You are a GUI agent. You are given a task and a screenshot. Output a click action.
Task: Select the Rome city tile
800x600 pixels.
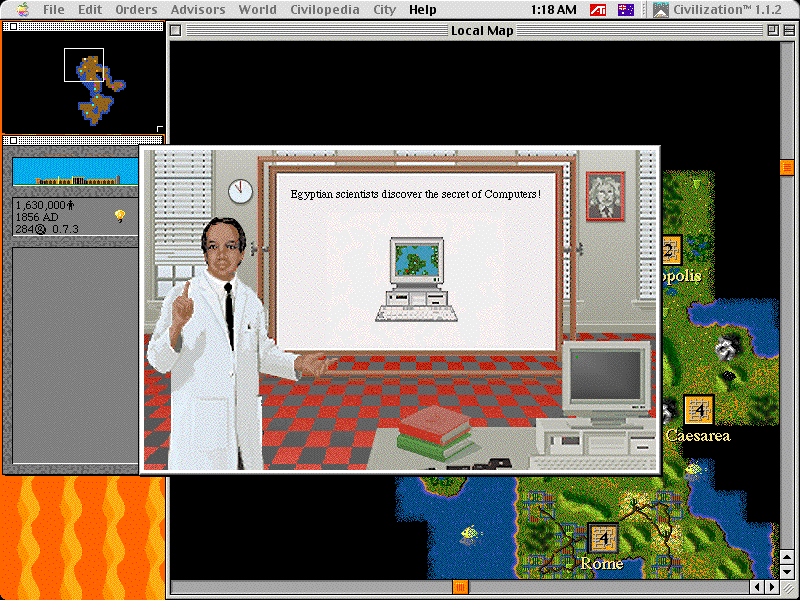604,538
